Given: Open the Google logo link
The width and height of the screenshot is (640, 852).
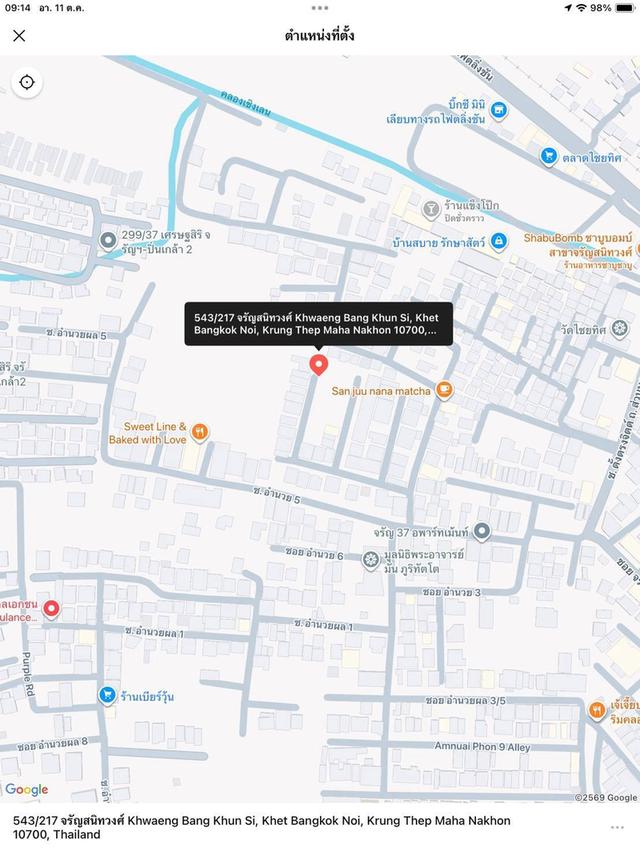Looking at the screenshot, I should click(x=27, y=790).
